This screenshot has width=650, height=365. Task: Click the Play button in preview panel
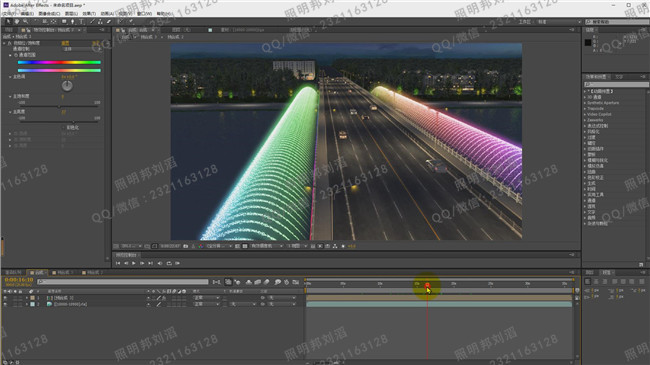coord(134,263)
